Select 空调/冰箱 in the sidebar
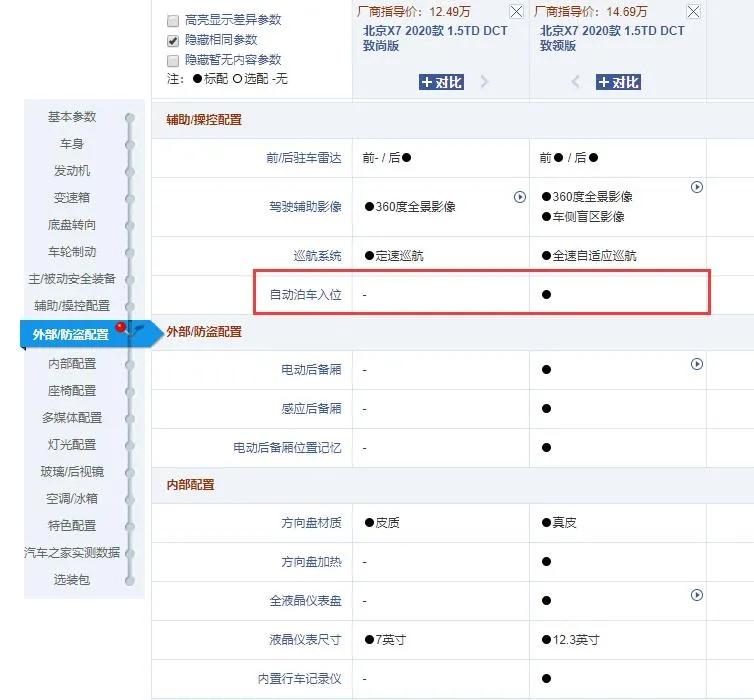The height and width of the screenshot is (700, 754). click(x=72, y=498)
